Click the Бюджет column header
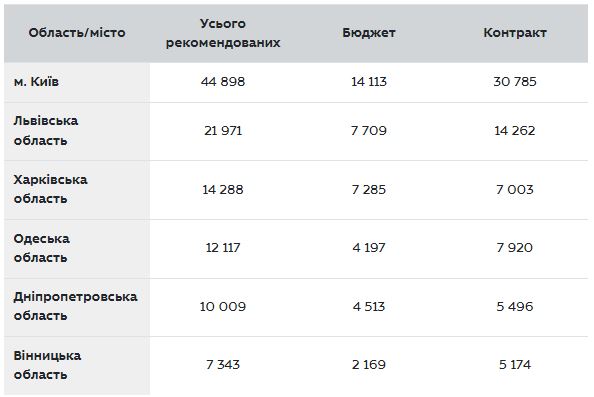The width and height of the screenshot is (594, 397). [x=369, y=33]
